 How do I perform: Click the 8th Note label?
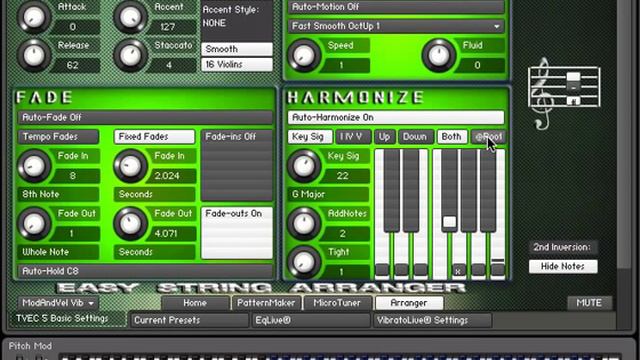click(x=58, y=195)
